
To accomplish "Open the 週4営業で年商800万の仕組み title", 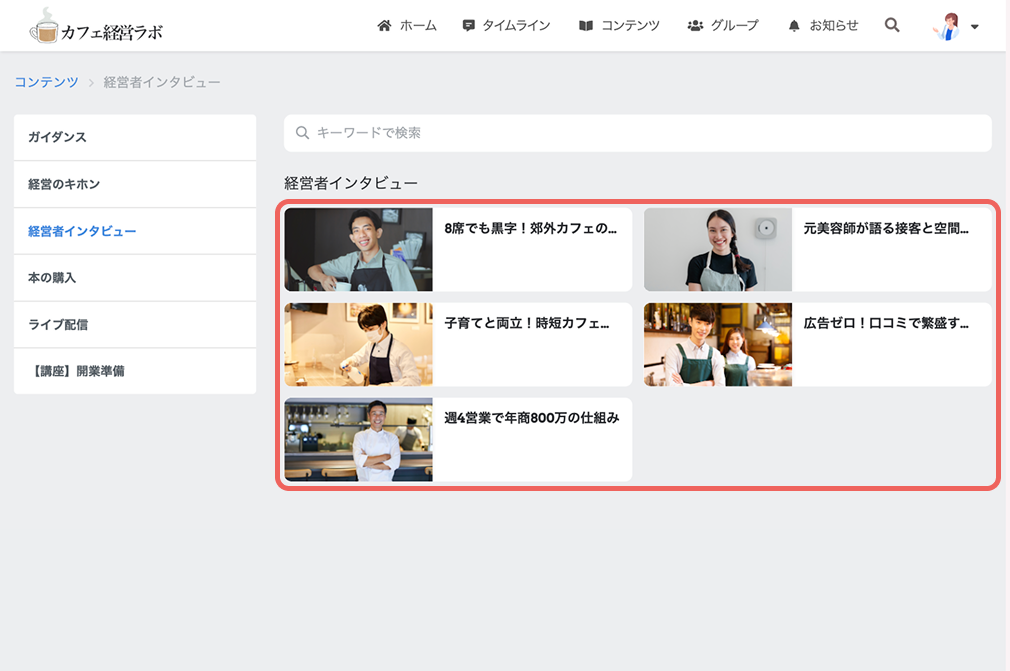I will point(531,418).
